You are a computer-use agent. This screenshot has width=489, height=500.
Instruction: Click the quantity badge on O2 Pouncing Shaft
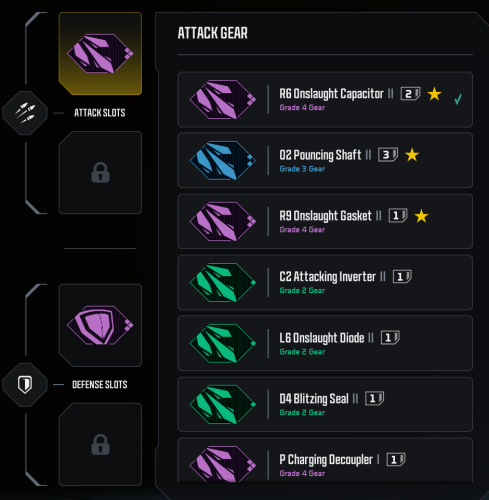(388, 155)
